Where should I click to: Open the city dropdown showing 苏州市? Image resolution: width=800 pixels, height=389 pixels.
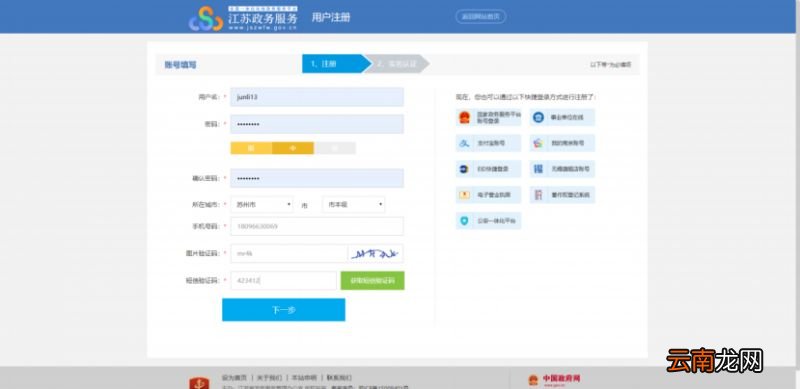(262, 204)
